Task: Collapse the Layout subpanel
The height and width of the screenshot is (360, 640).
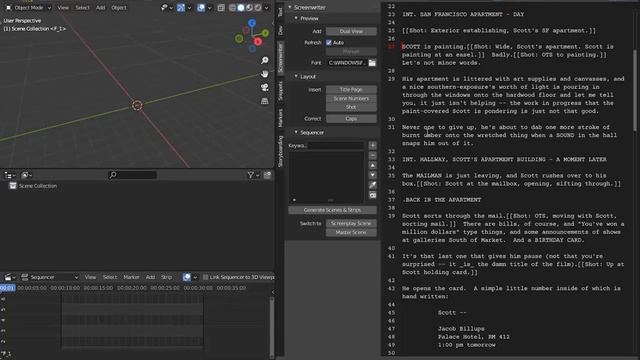Action: pyautogui.click(x=296, y=77)
